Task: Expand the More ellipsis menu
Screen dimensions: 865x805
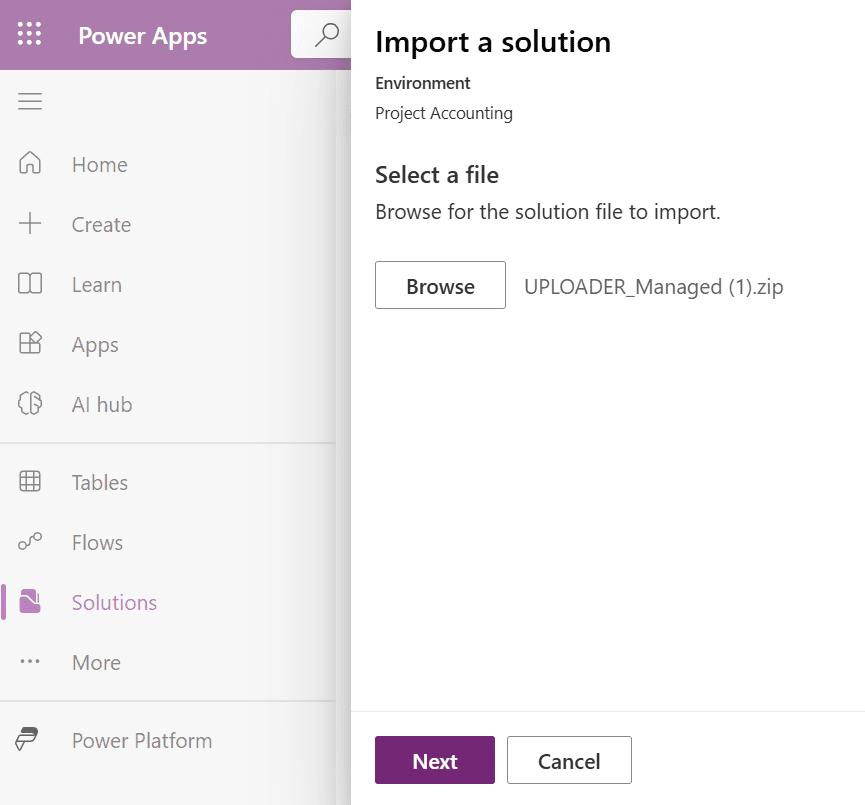Action: (30, 662)
